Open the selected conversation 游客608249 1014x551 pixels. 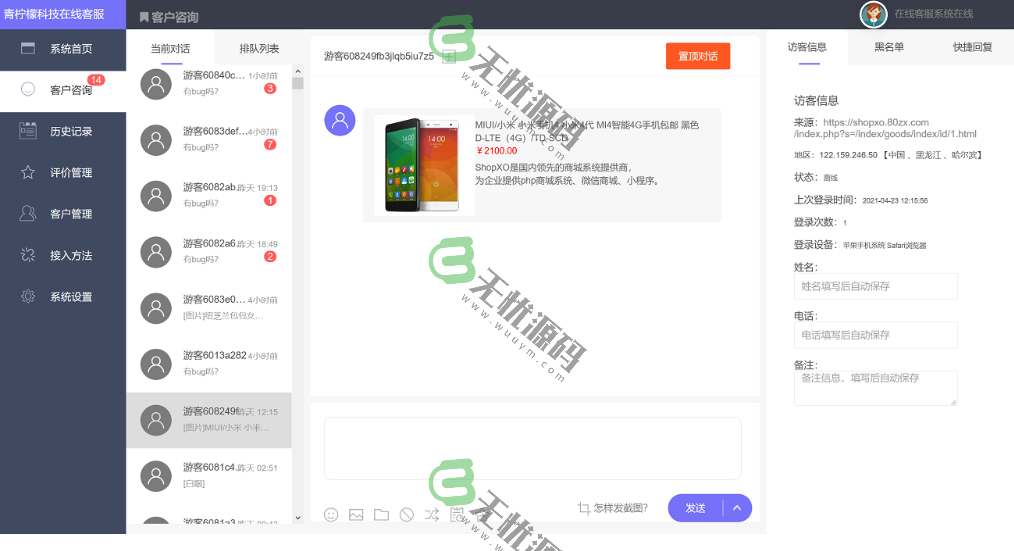(x=209, y=420)
